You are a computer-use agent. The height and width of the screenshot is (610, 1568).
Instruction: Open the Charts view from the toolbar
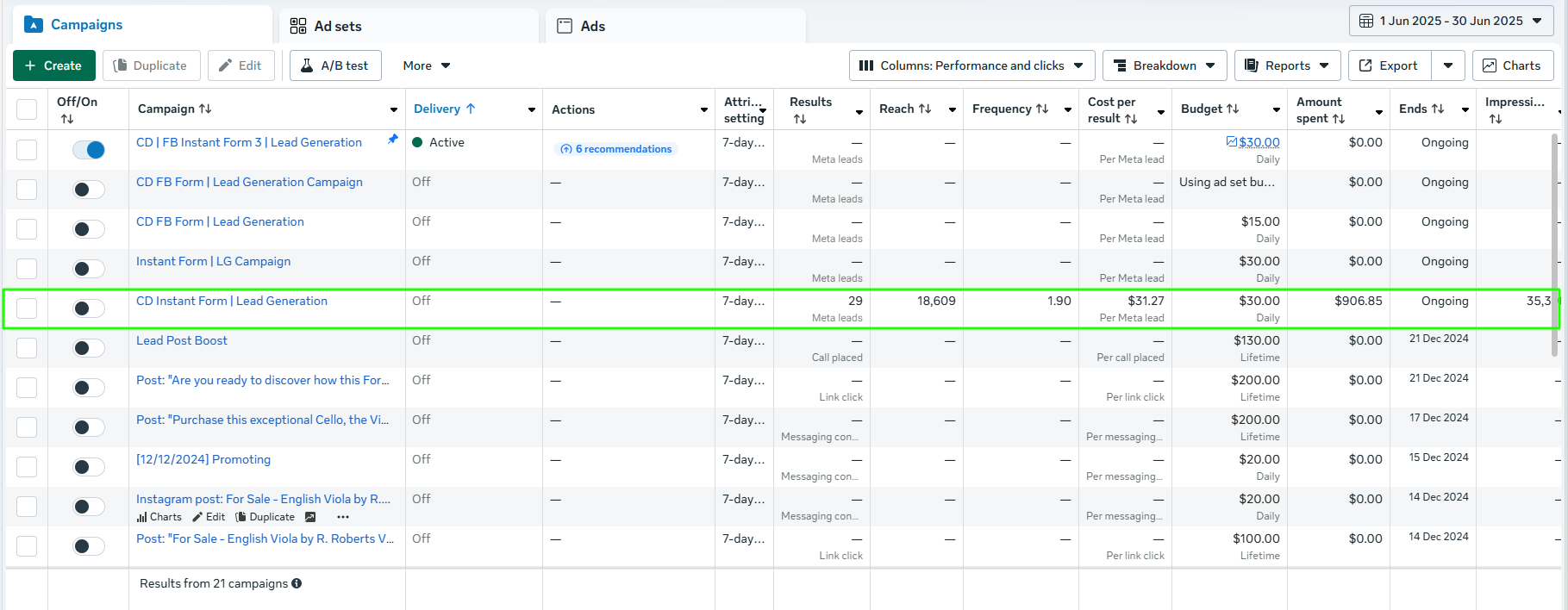click(x=1512, y=65)
